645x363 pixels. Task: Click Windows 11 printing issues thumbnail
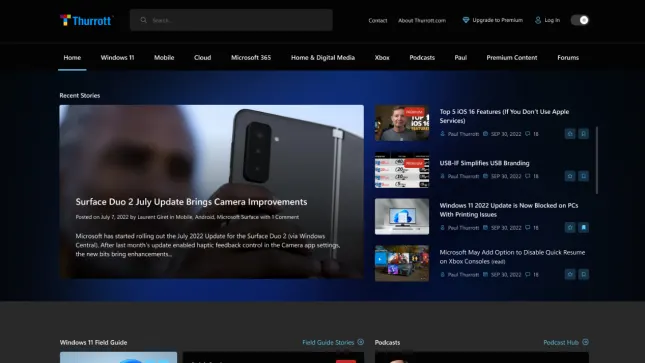(x=402, y=216)
